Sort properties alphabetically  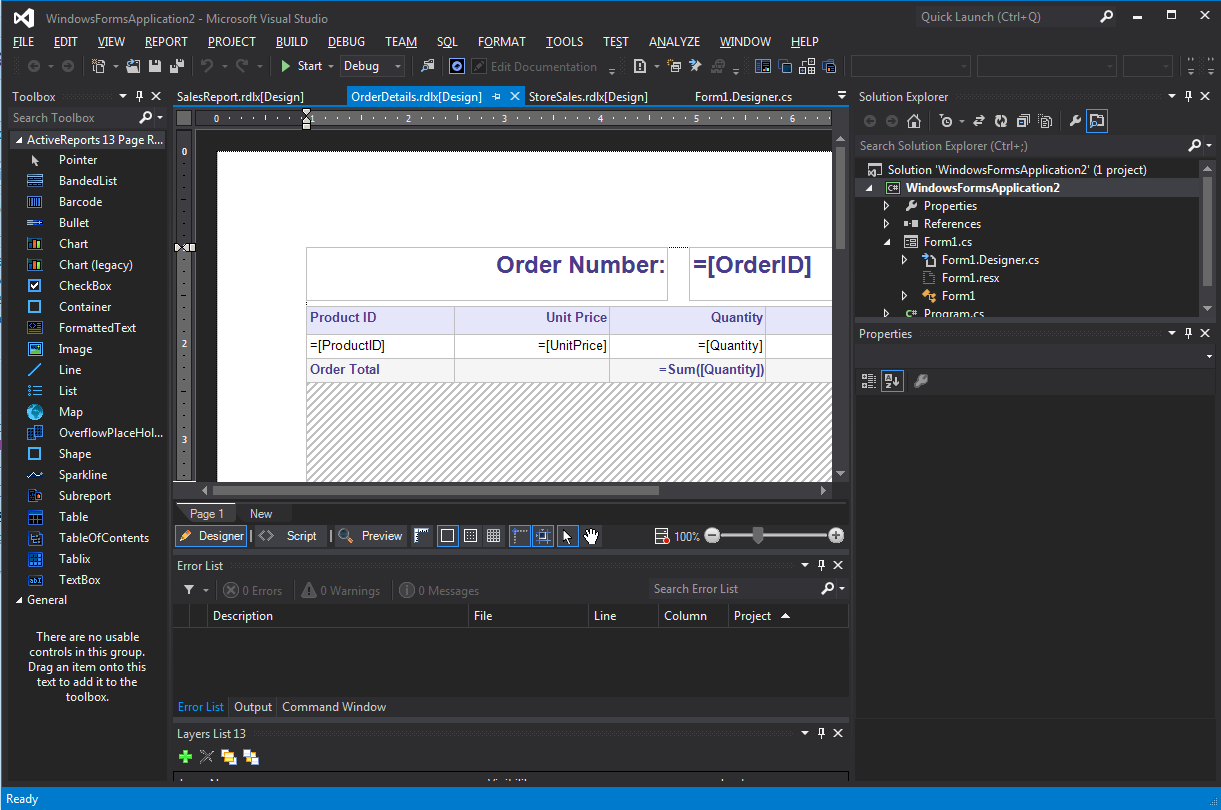coord(891,381)
